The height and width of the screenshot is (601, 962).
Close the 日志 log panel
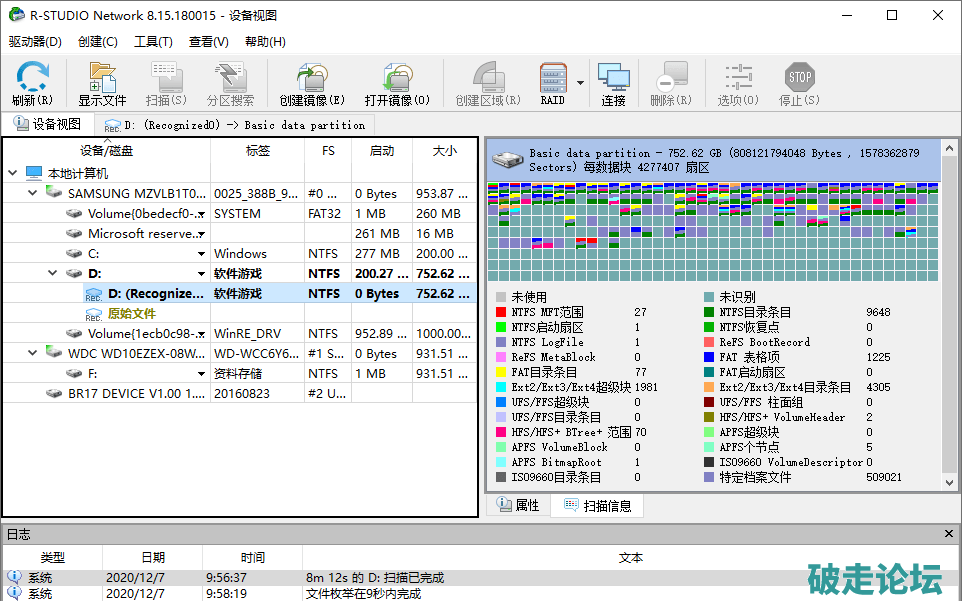point(949,534)
